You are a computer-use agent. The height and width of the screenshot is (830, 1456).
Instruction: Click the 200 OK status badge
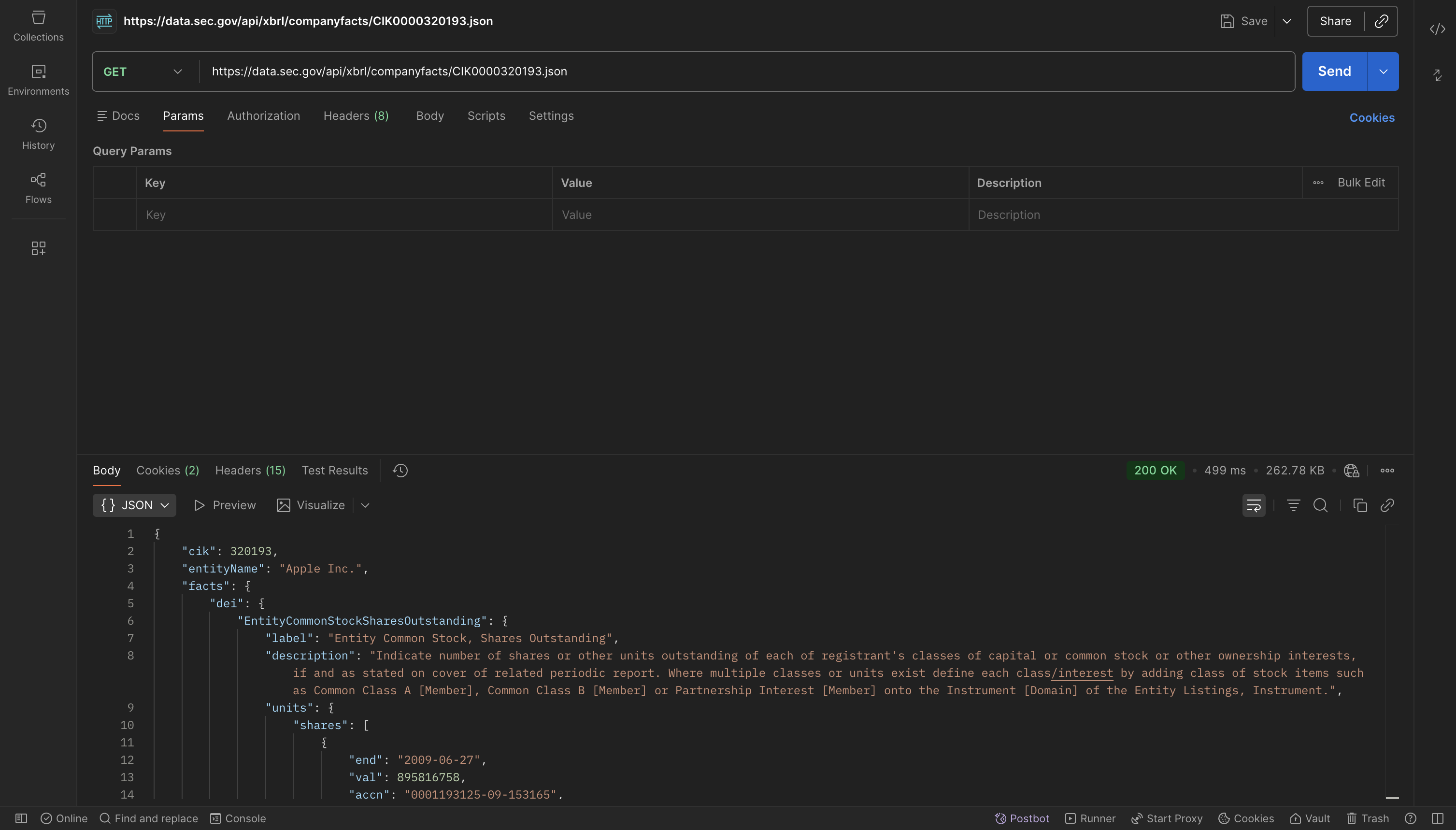[x=1155, y=470]
